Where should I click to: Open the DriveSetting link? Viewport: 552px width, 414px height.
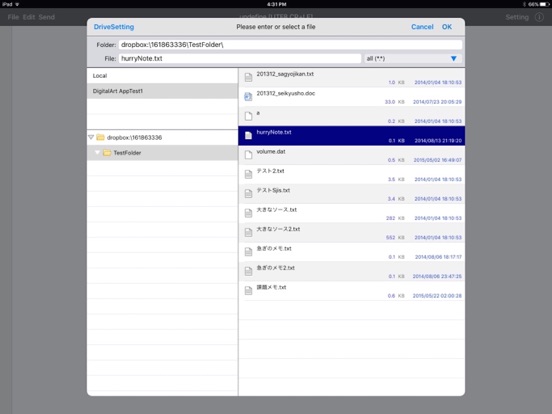[114, 27]
